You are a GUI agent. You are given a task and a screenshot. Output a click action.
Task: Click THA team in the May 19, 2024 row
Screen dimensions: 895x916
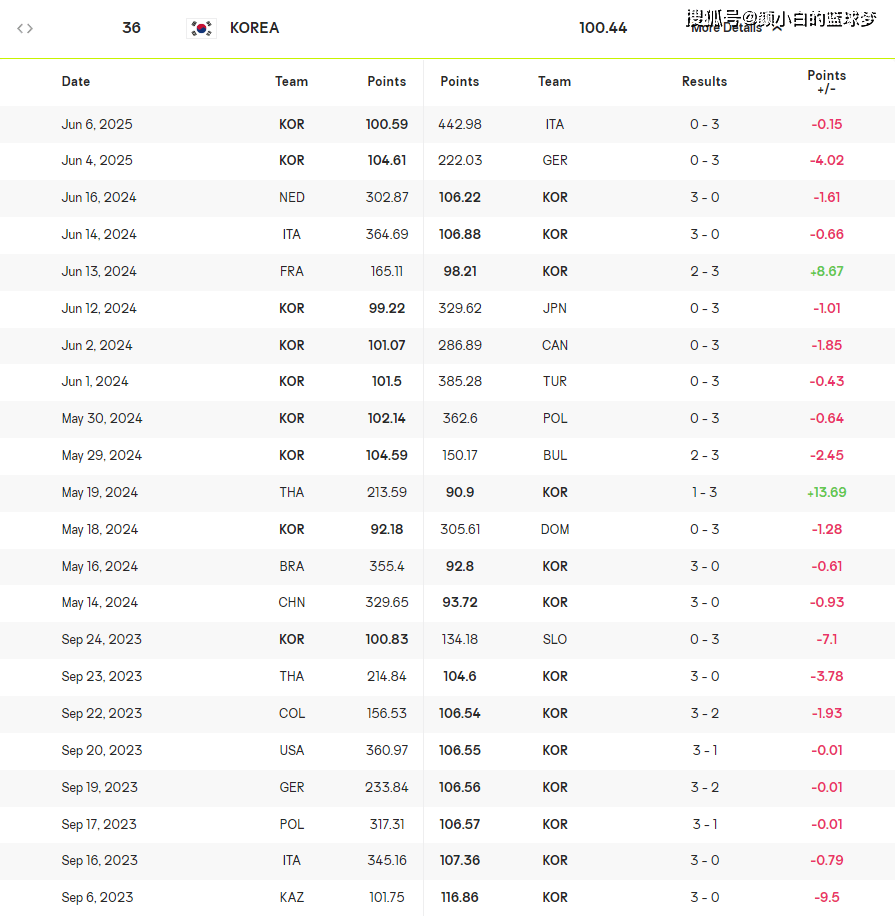click(x=292, y=492)
